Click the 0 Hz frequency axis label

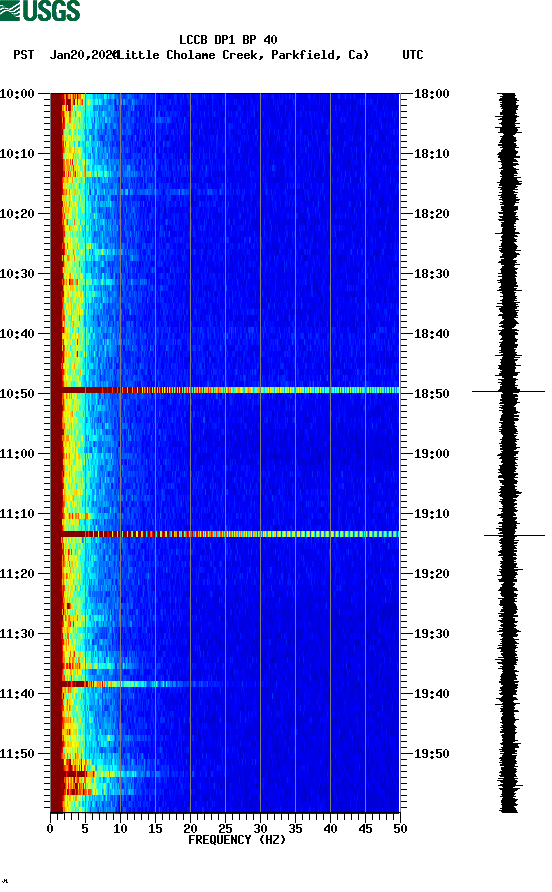(x=50, y=829)
